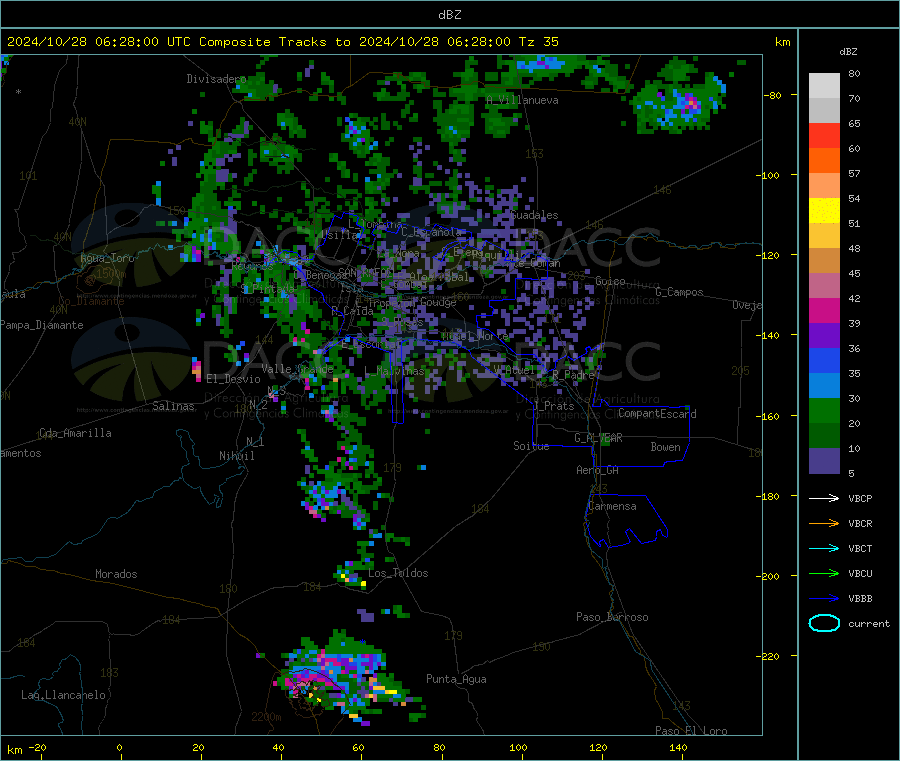
Task: Click the orange VBCR arrow legend icon
Action: click(824, 523)
